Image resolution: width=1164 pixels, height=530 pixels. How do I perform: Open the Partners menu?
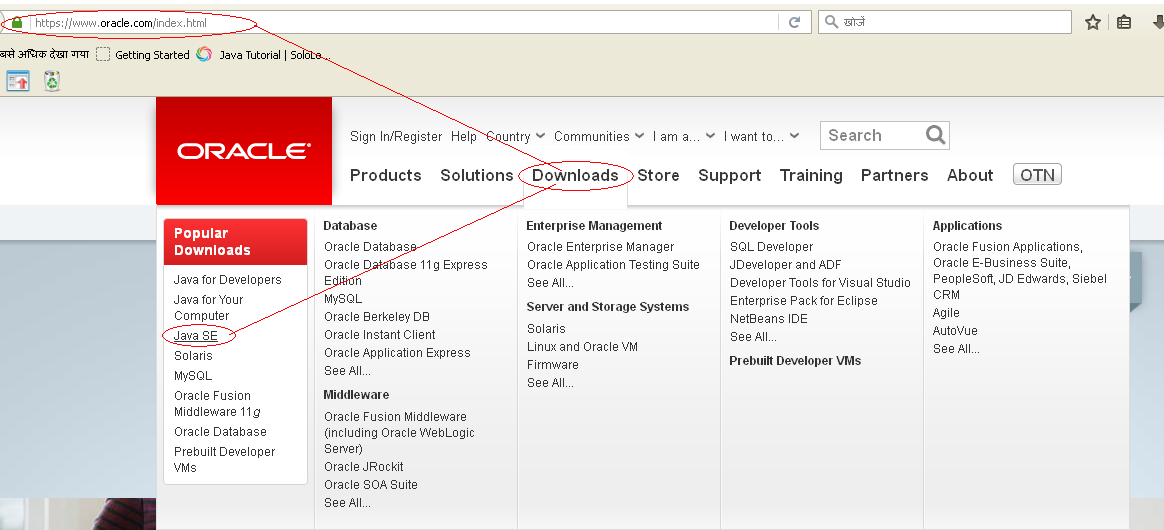point(895,175)
